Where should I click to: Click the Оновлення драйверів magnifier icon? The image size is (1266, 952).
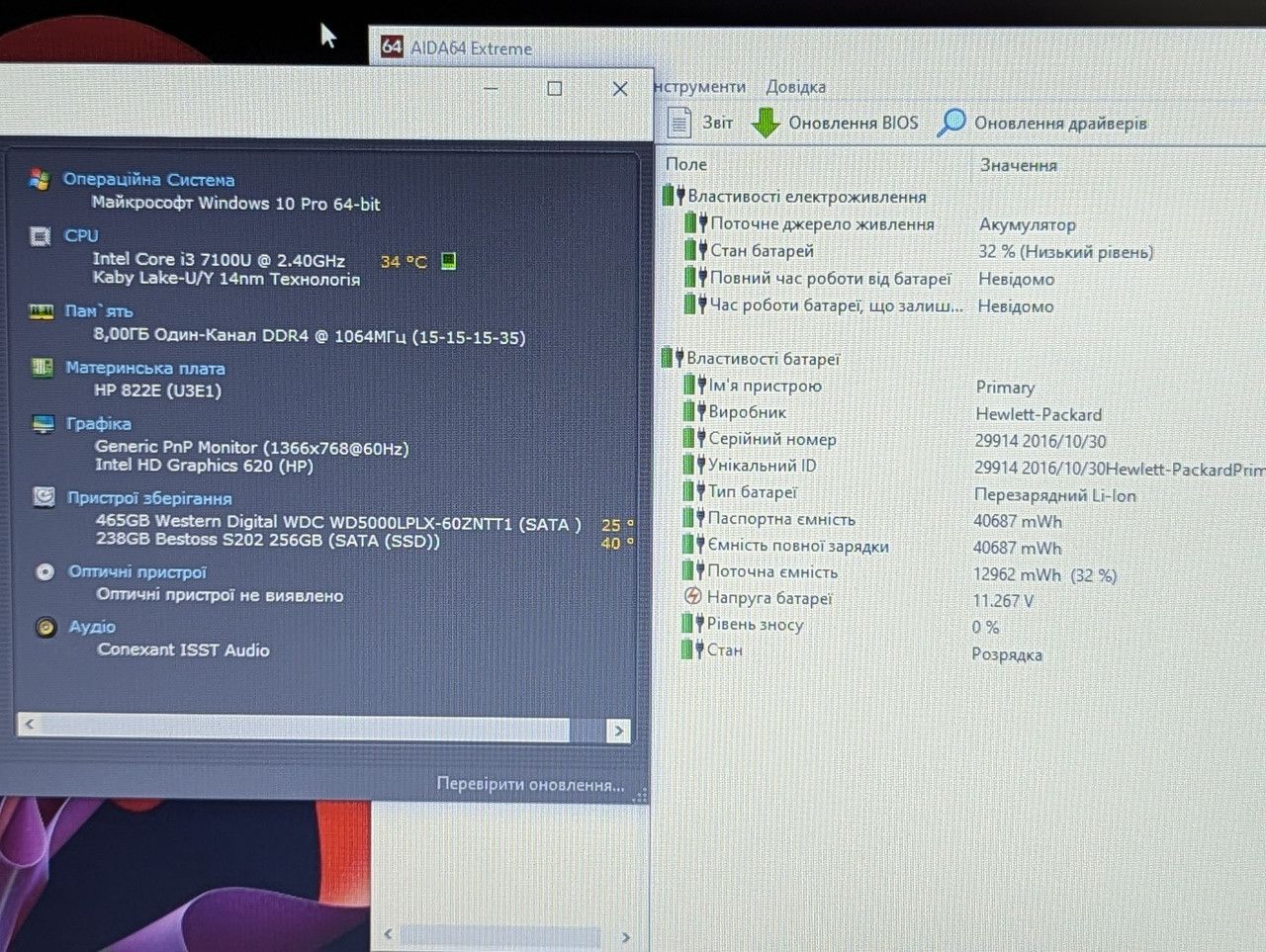(x=951, y=123)
